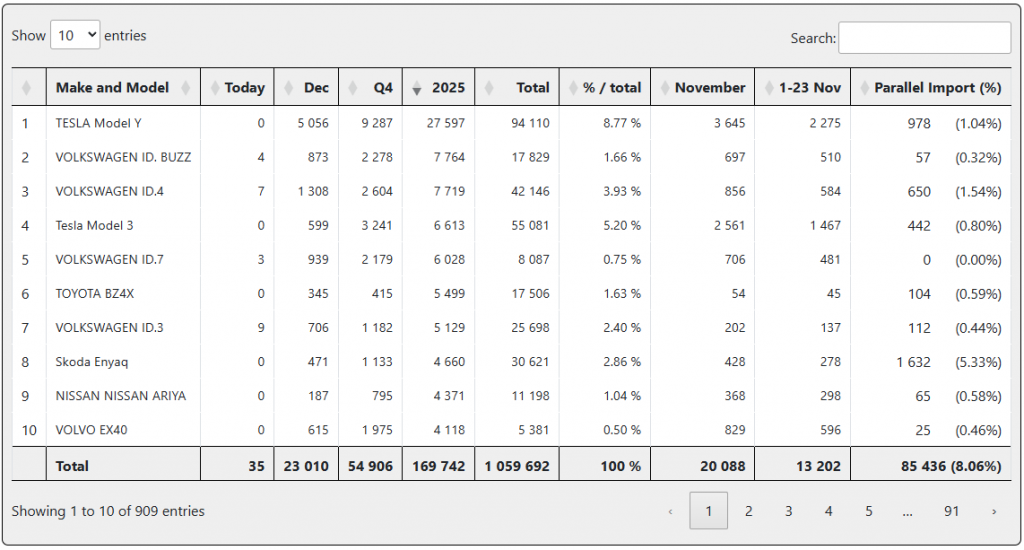The height and width of the screenshot is (550, 1024).
Task: Click the Search input field
Action: click(924, 38)
